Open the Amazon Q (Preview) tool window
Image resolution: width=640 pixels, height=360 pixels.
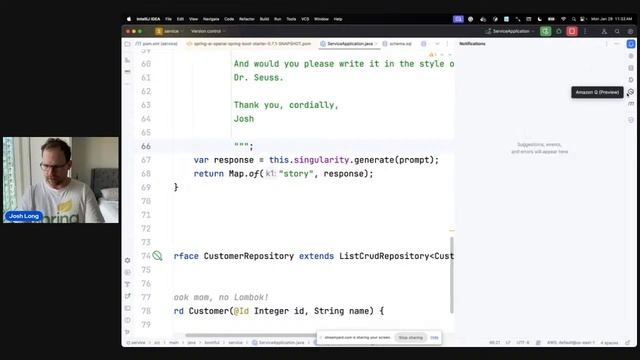631,92
